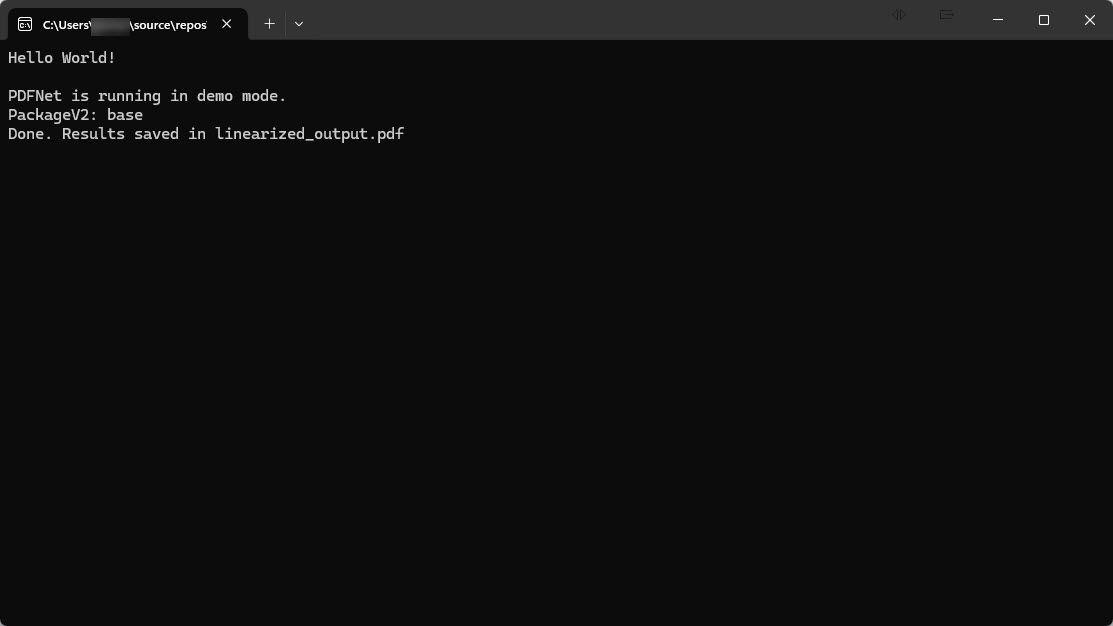
Task: Click the word "base" in the output
Action: pyautogui.click(x=125, y=115)
